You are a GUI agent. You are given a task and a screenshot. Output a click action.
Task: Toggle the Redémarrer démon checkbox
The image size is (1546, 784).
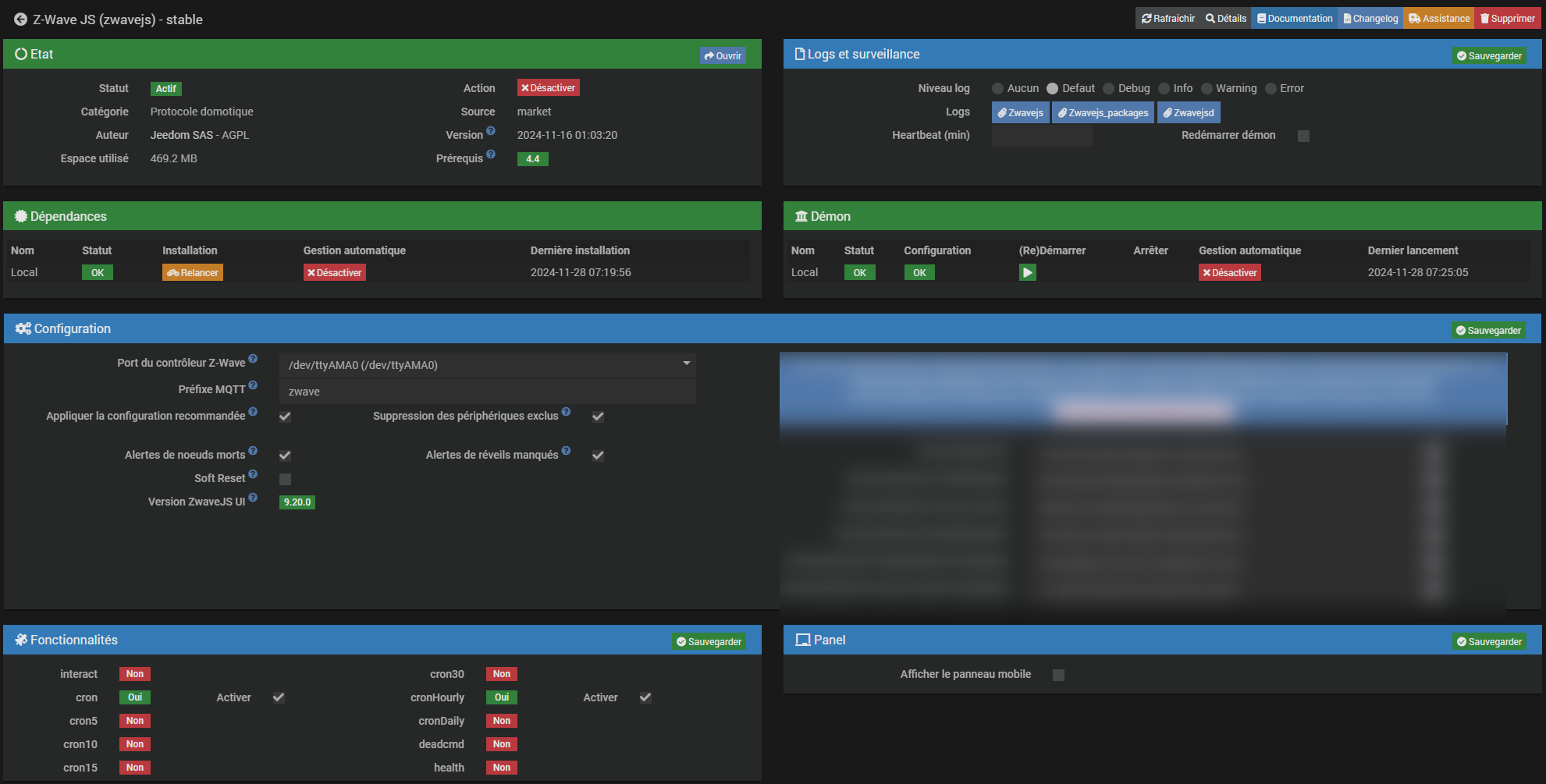coord(1303,136)
